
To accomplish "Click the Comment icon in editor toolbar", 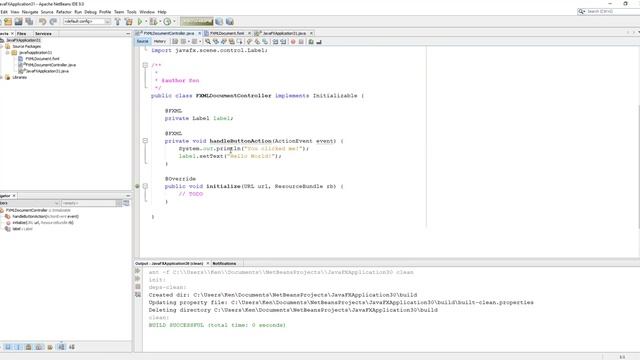I will (x=311, y=41).
